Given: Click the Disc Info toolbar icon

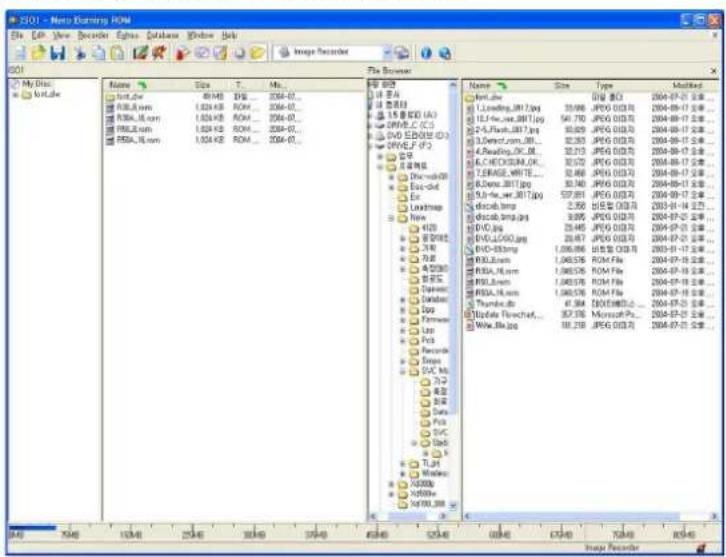Looking at the screenshot, I should point(202,53).
